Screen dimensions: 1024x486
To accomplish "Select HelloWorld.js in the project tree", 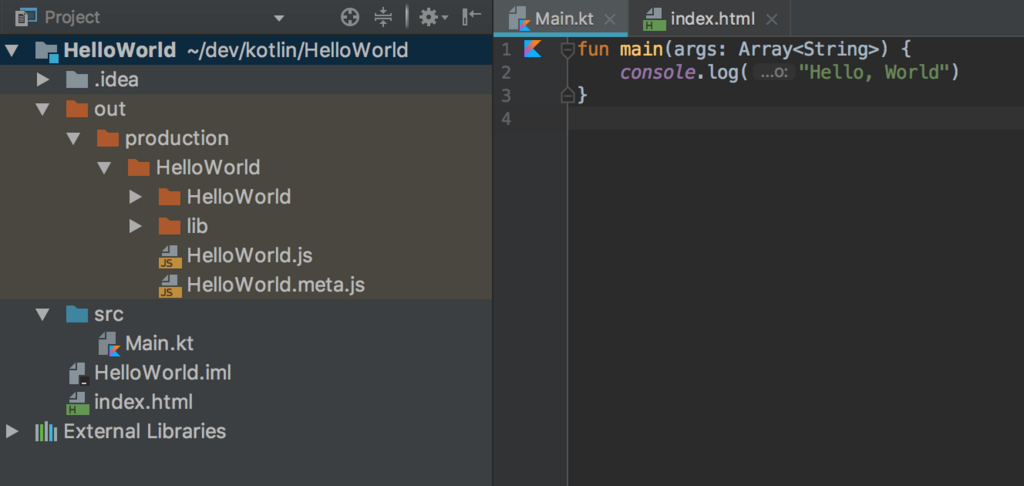I will coord(249,255).
